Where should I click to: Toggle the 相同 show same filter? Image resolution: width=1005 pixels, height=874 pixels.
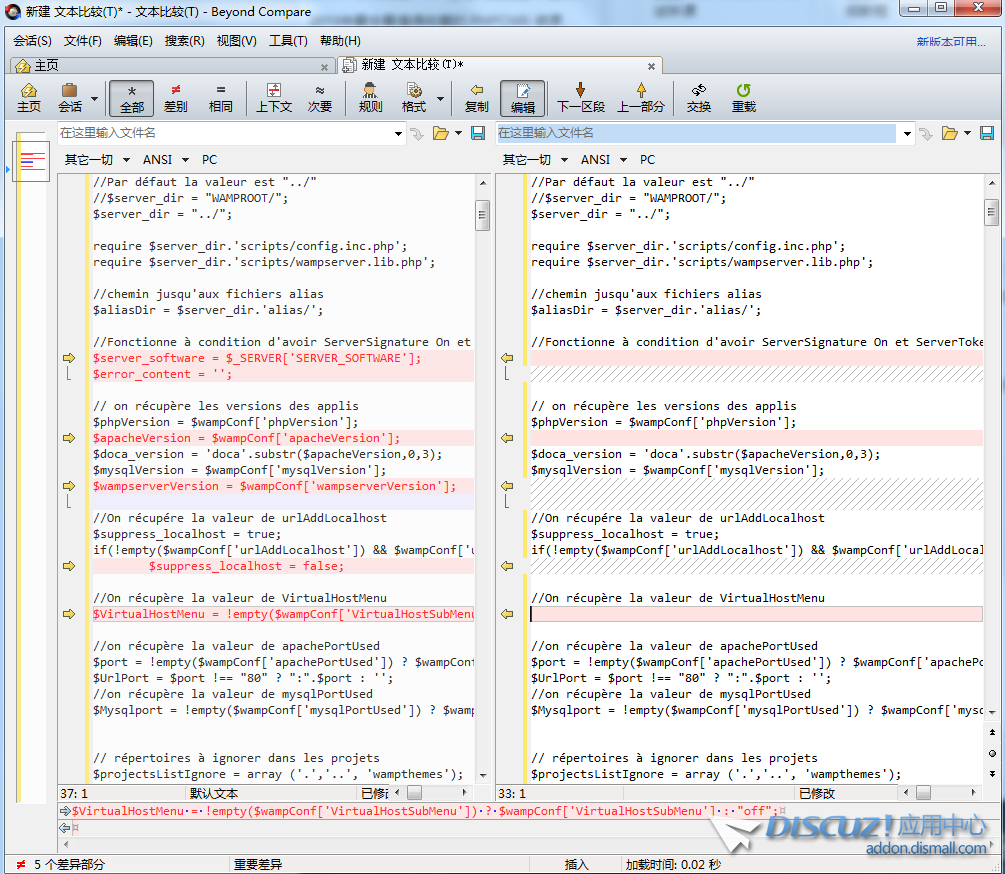[x=220, y=98]
